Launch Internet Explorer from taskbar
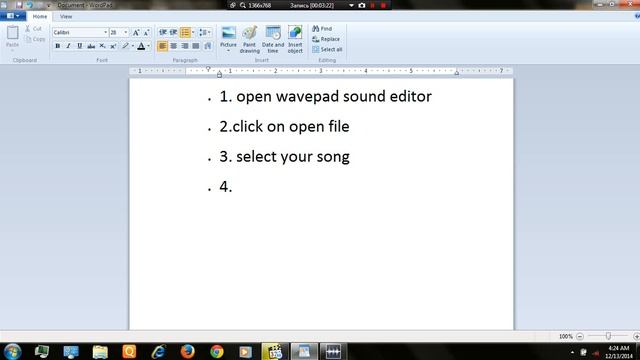This screenshot has height=360, width=640. click(x=159, y=351)
